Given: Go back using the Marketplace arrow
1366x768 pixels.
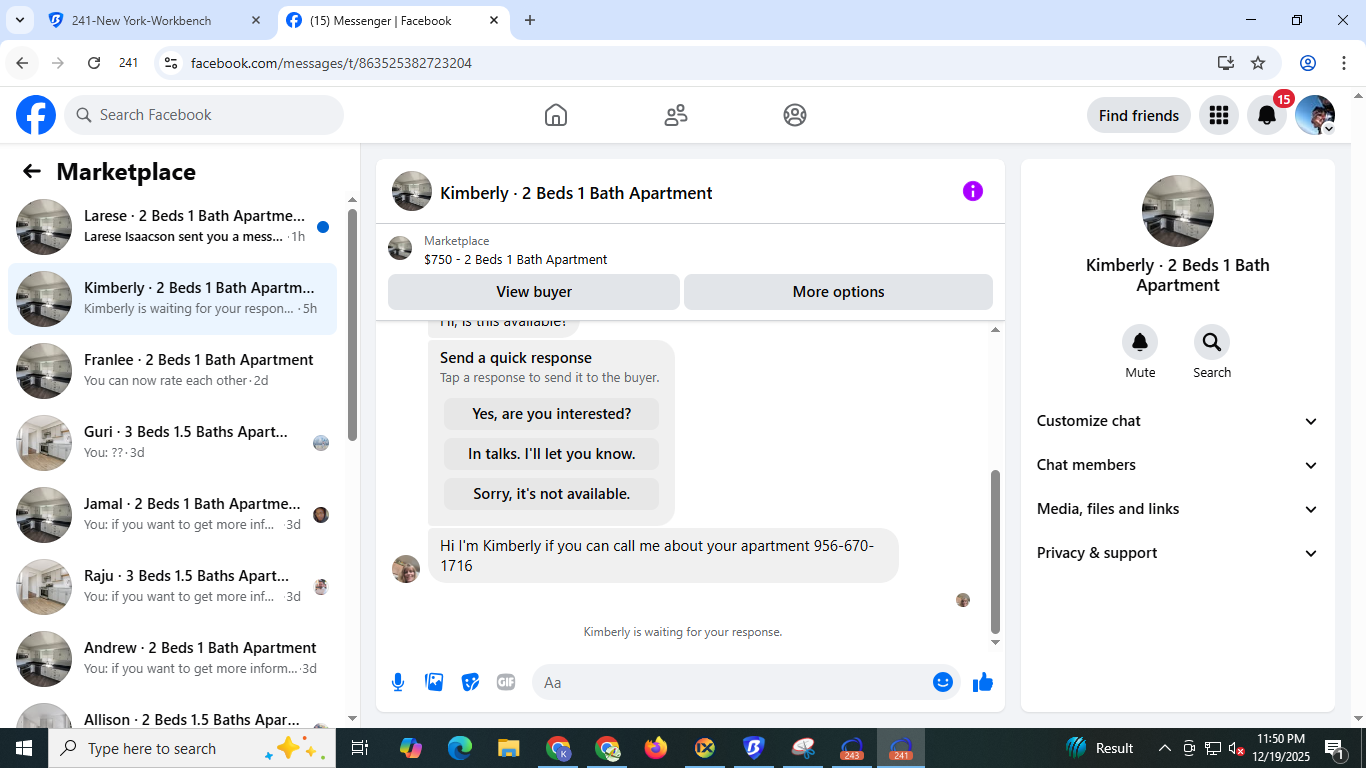Looking at the screenshot, I should (32, 171).
